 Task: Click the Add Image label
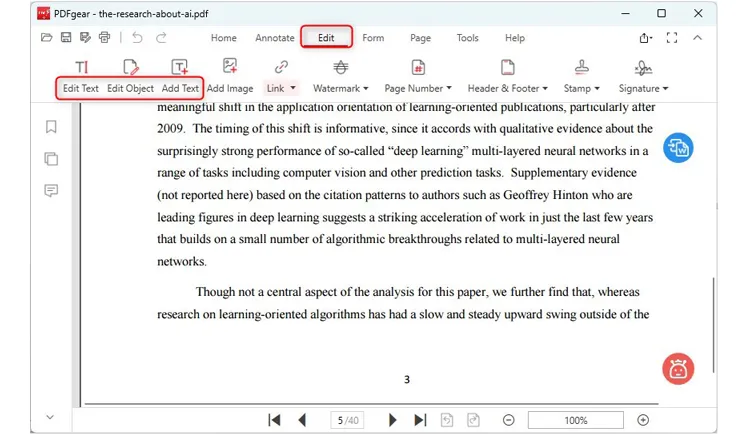click(x=230, y=89)
